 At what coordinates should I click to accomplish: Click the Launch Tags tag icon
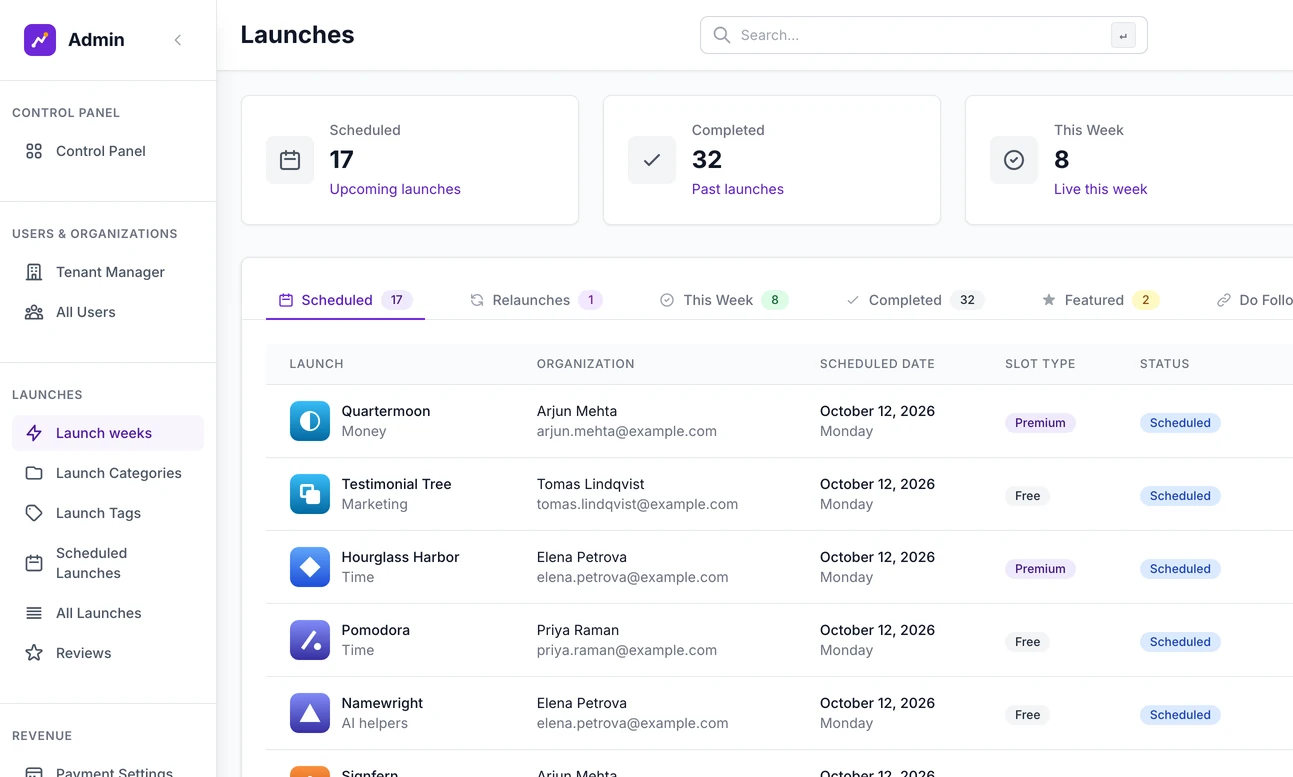(34, 513)
